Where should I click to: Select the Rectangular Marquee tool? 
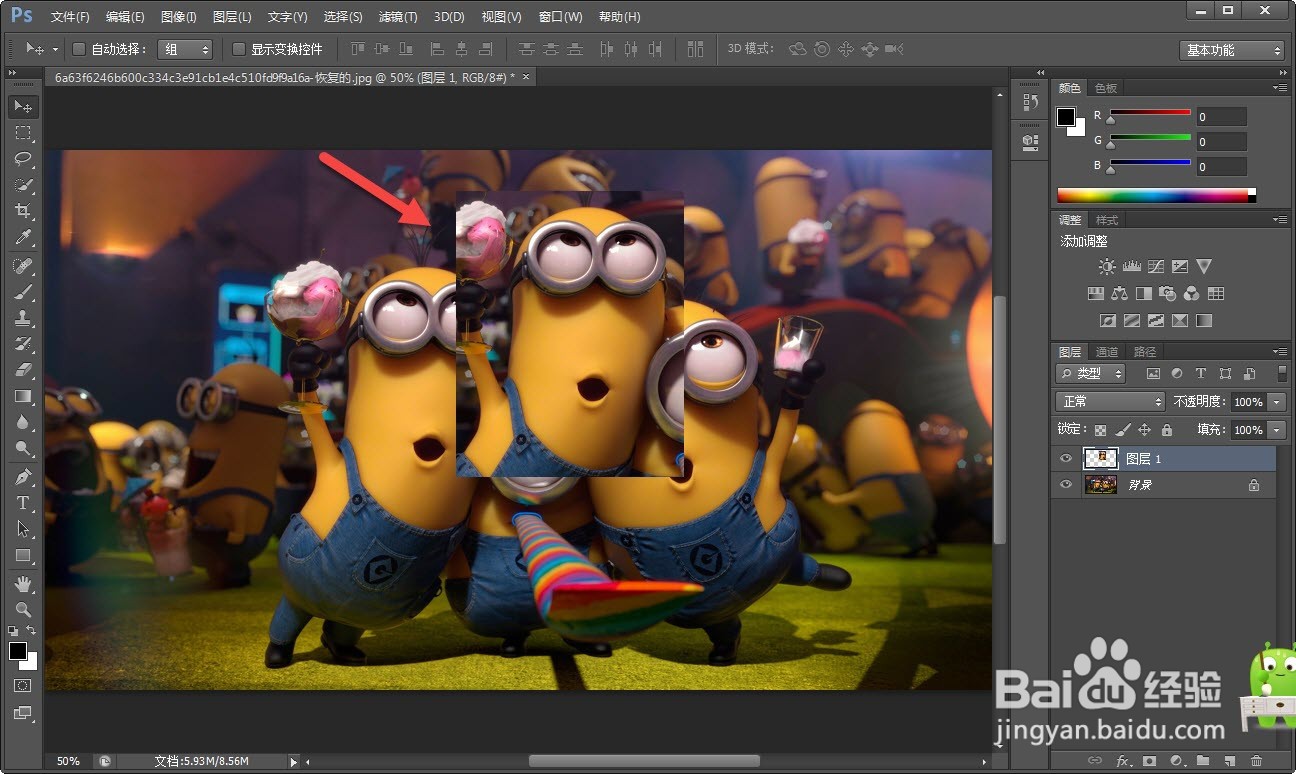click(23, 133)
